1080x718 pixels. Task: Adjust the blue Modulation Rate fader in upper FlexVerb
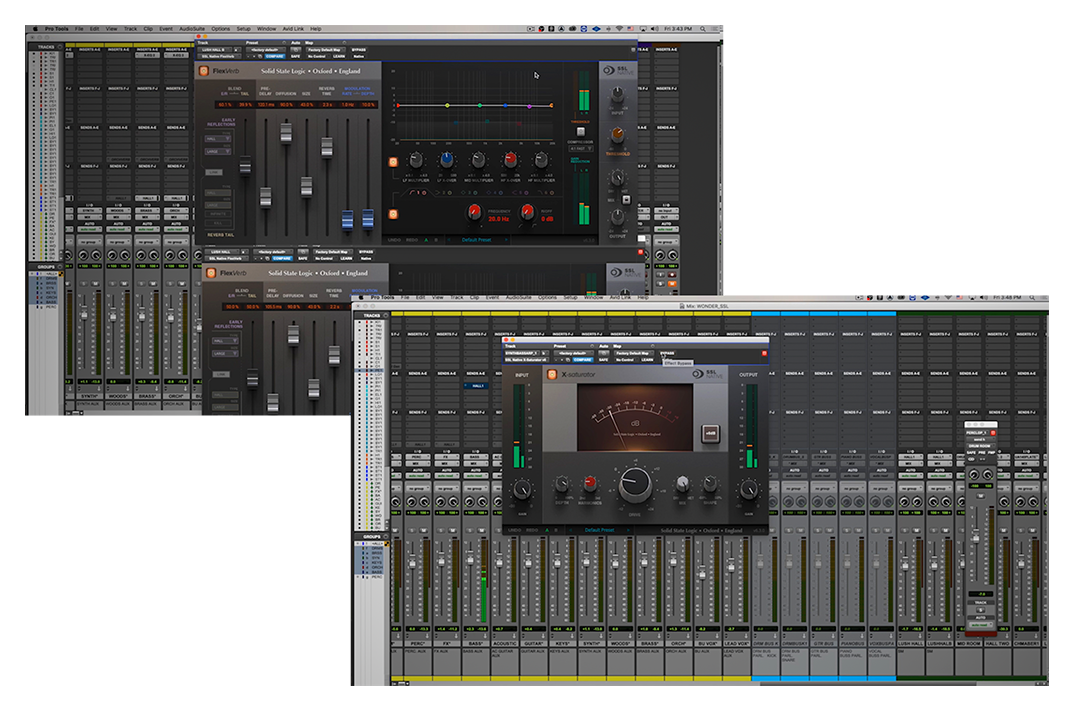(x=348, y=220)
